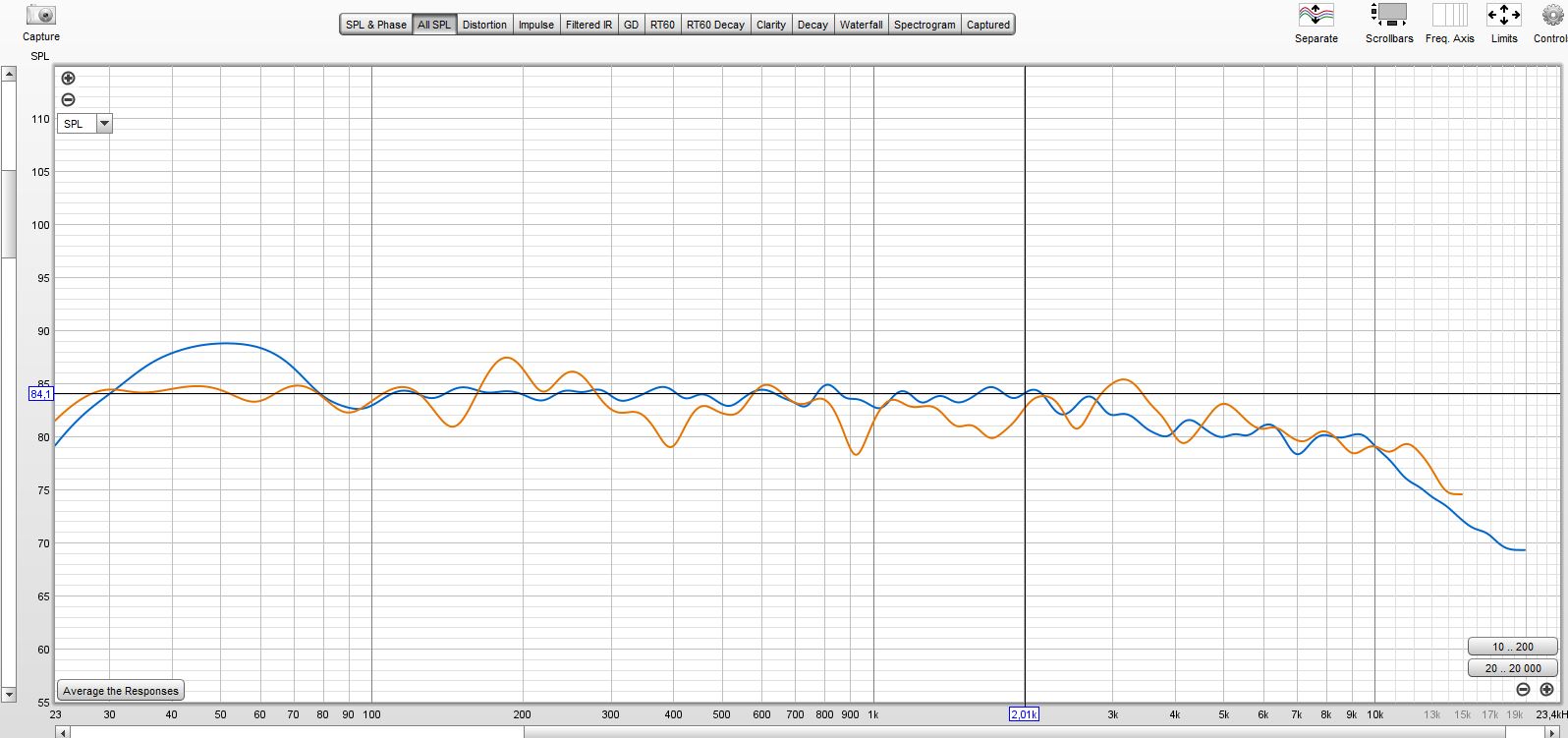
Task: Toggle the Scrollbars icon
Action: click(x=1389, y=16)
